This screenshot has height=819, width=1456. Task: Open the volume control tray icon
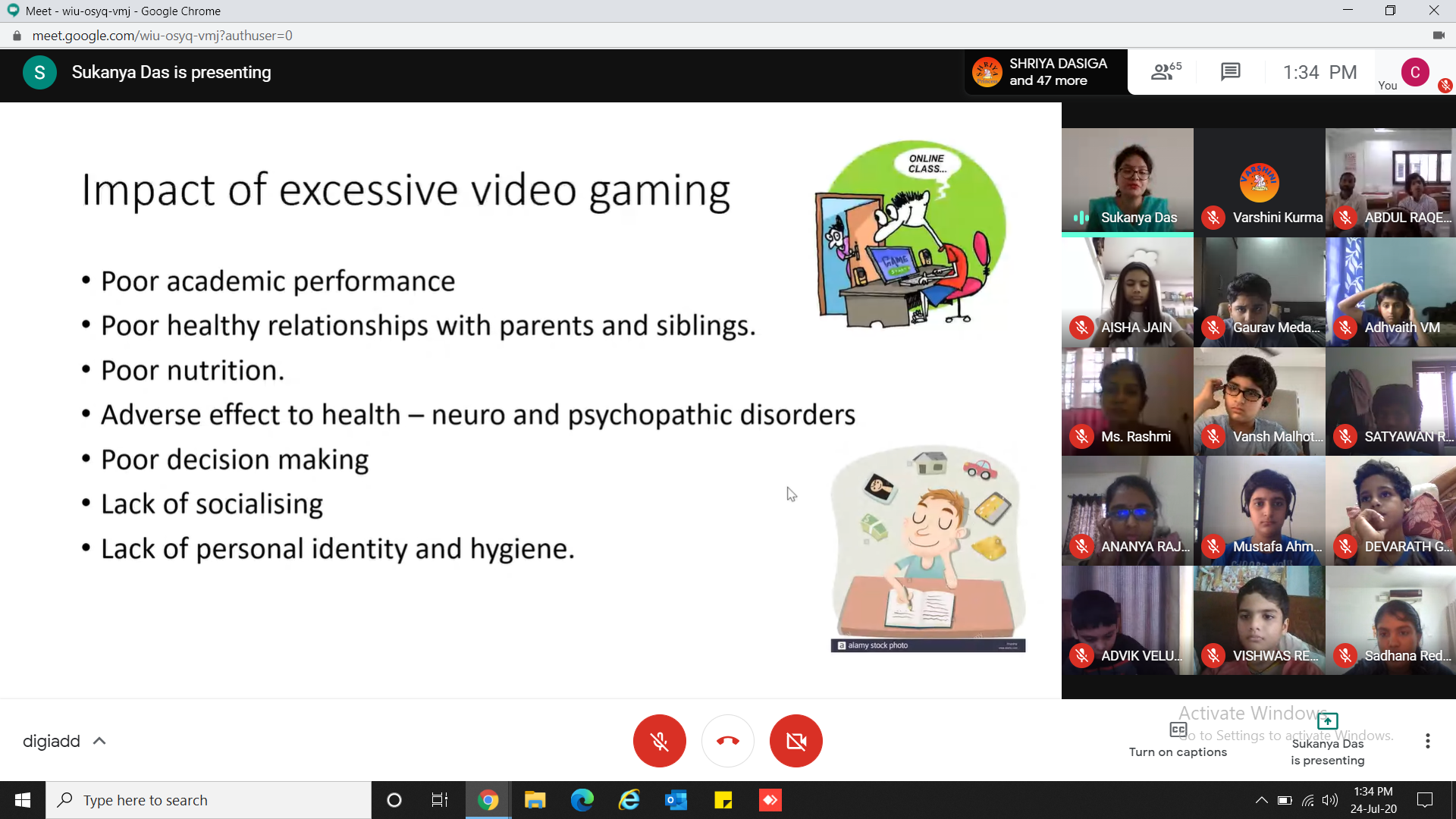1330,800
